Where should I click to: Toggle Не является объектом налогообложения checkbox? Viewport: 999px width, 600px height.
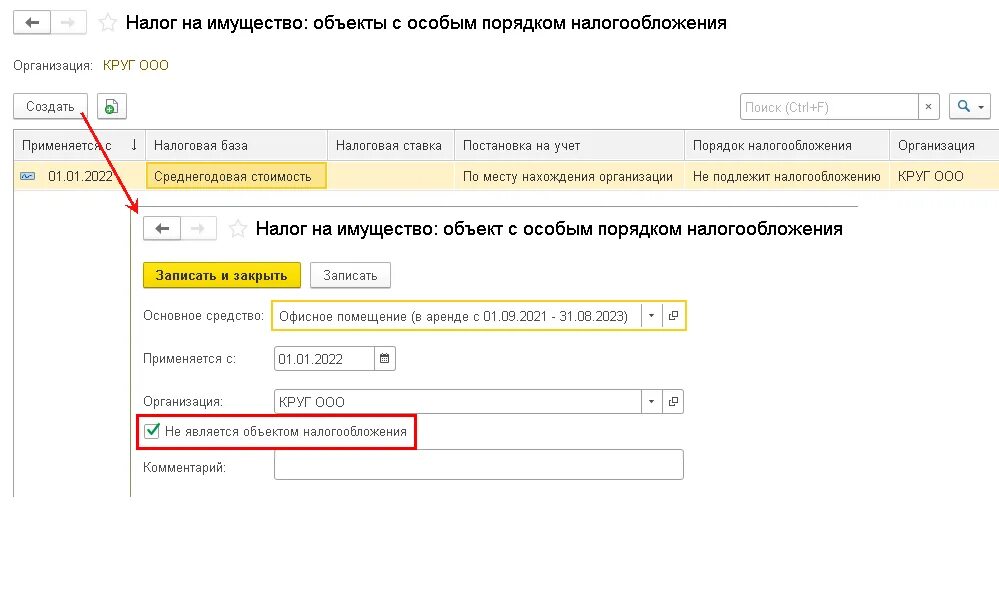[x=152, y=431]
